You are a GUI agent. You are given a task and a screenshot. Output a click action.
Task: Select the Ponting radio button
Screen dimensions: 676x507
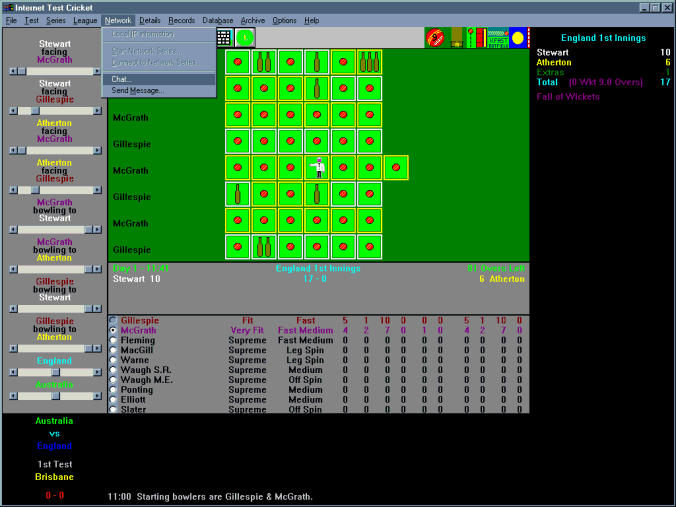(x=113, y=390)
